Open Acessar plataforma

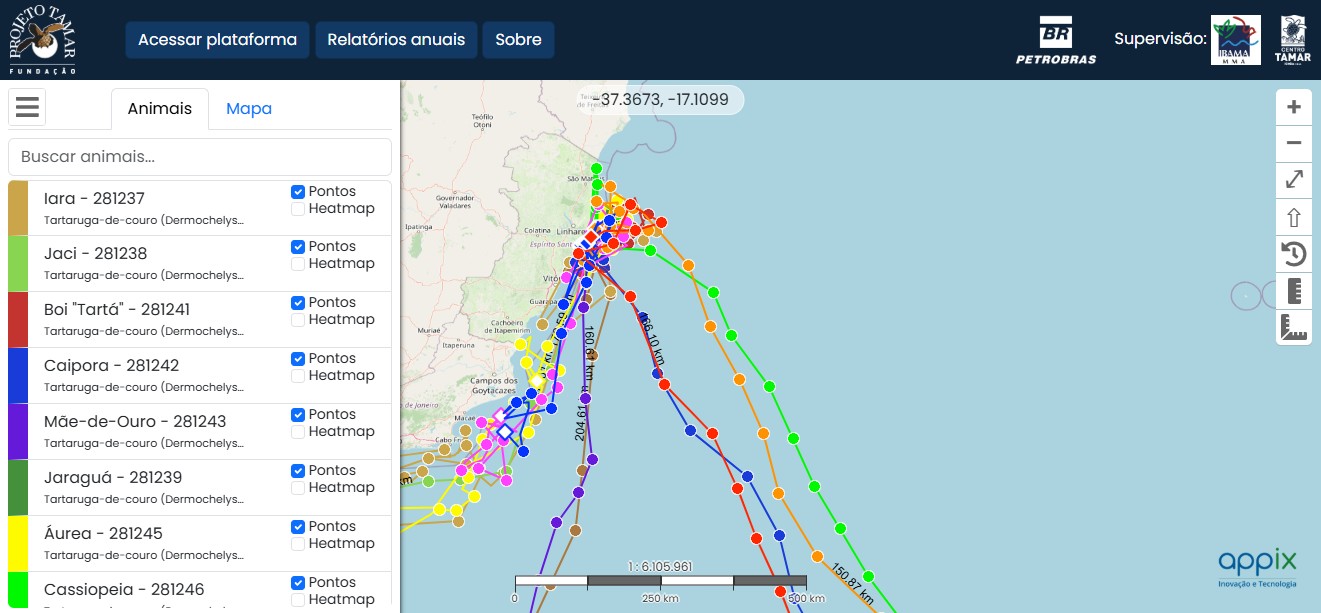pyautogui.click(x=217, y=40)
